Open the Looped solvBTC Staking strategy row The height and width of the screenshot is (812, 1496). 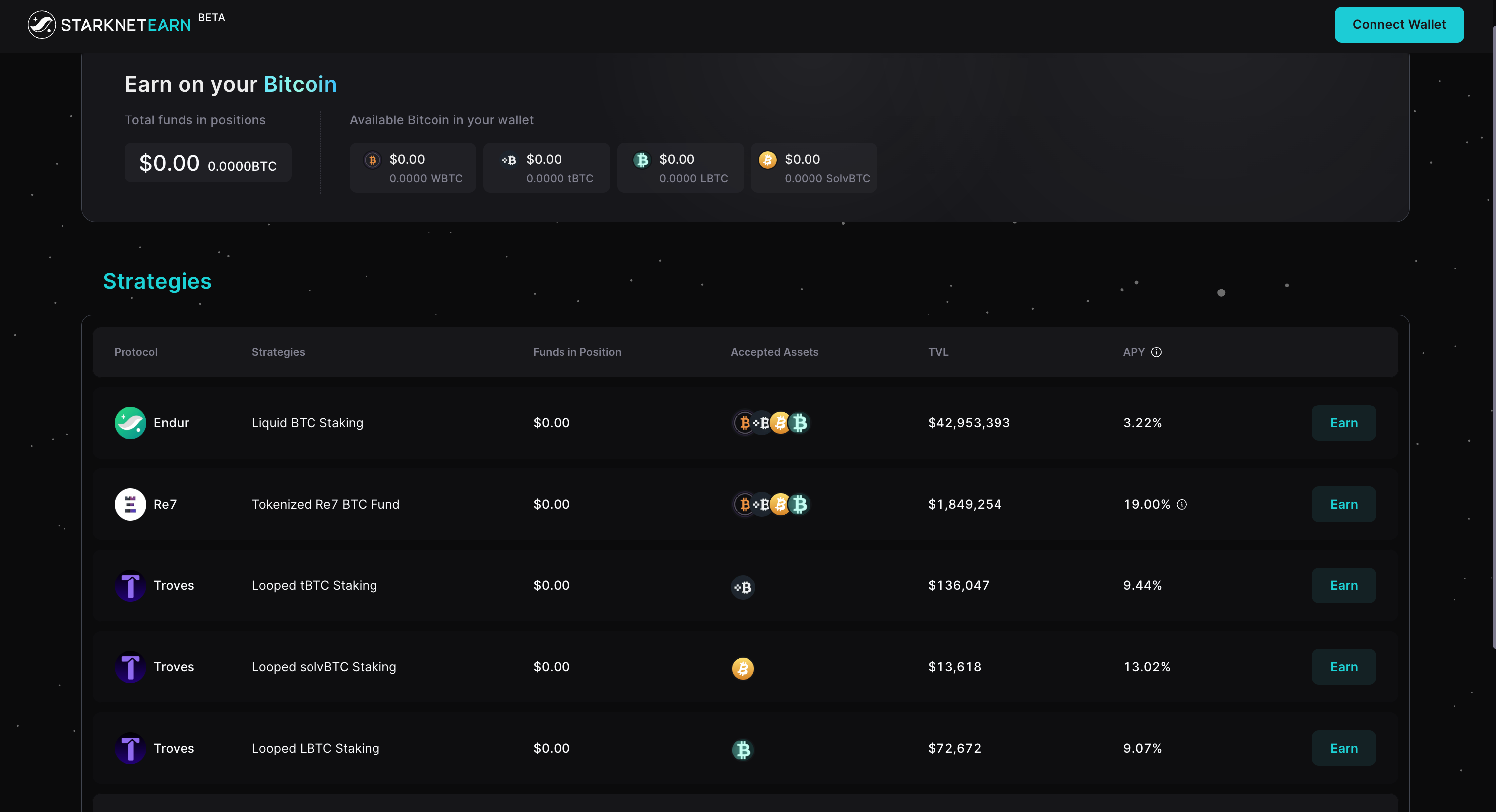coord(323,667)
